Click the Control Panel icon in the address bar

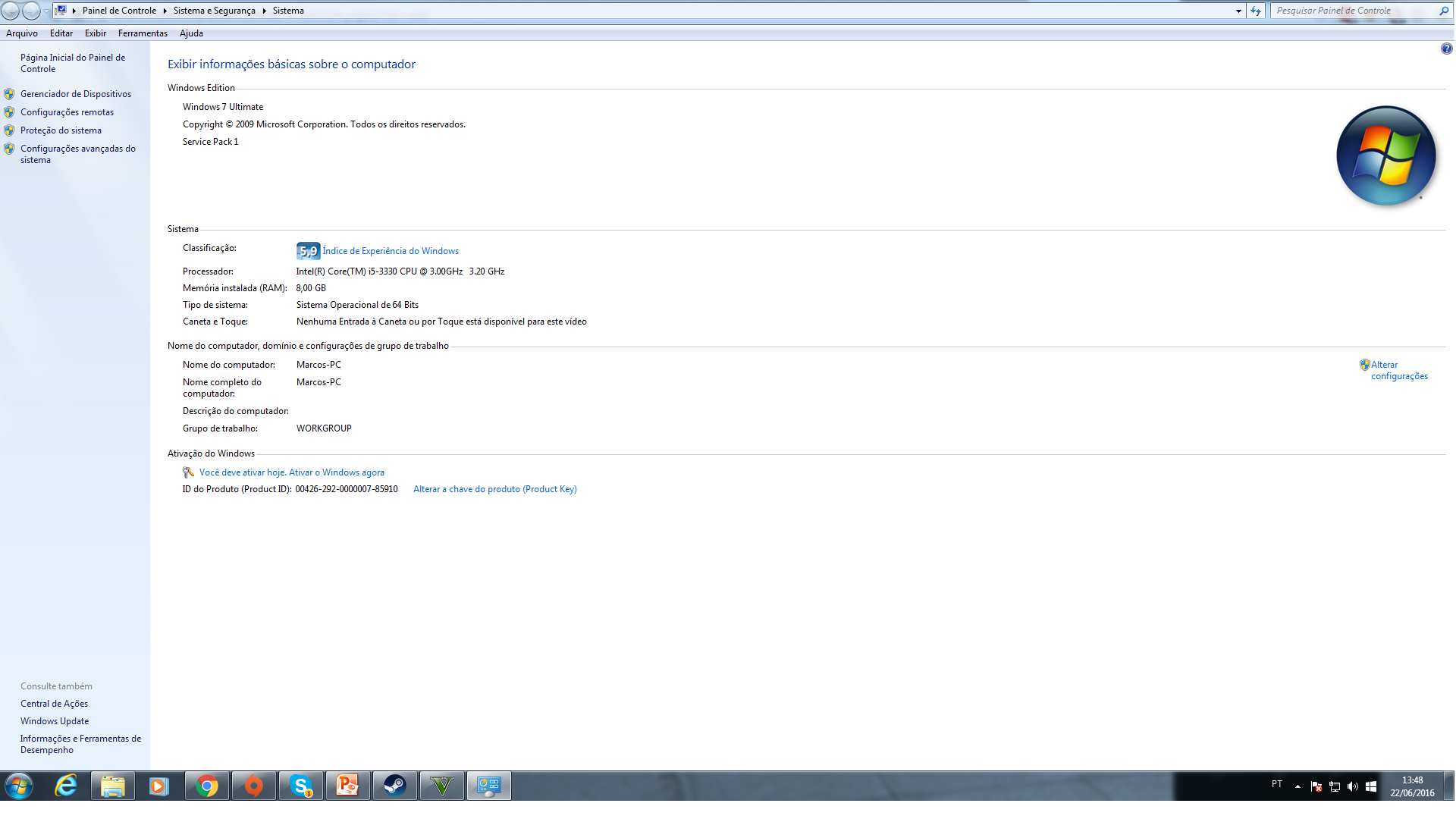click(x=61, y=11)
